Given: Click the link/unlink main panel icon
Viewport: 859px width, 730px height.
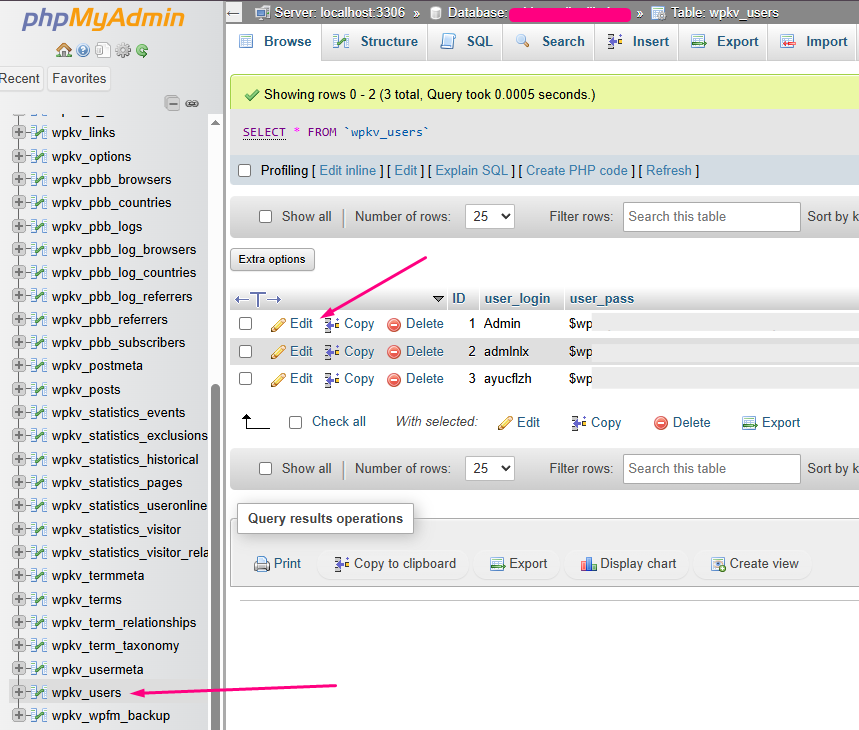Looking at the screenshot, I should tap(192, 103).
